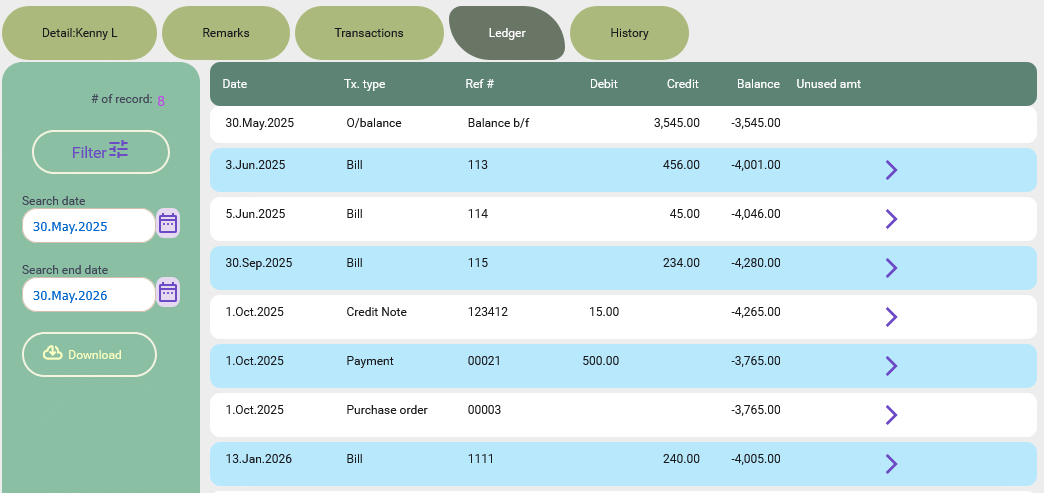Click the -4,265.00 balance value
The image size is (1044, 493).
pyautogui.click(x=756, y=312)
